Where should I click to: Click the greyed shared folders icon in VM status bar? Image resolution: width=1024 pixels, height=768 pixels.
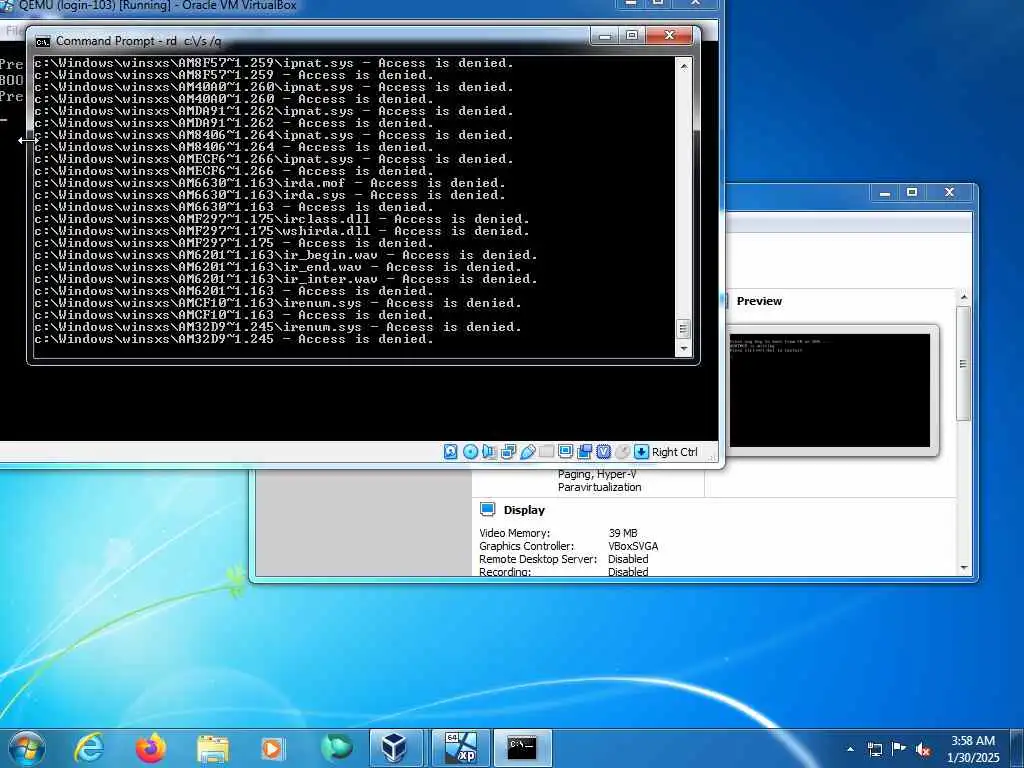coord(547,452)
